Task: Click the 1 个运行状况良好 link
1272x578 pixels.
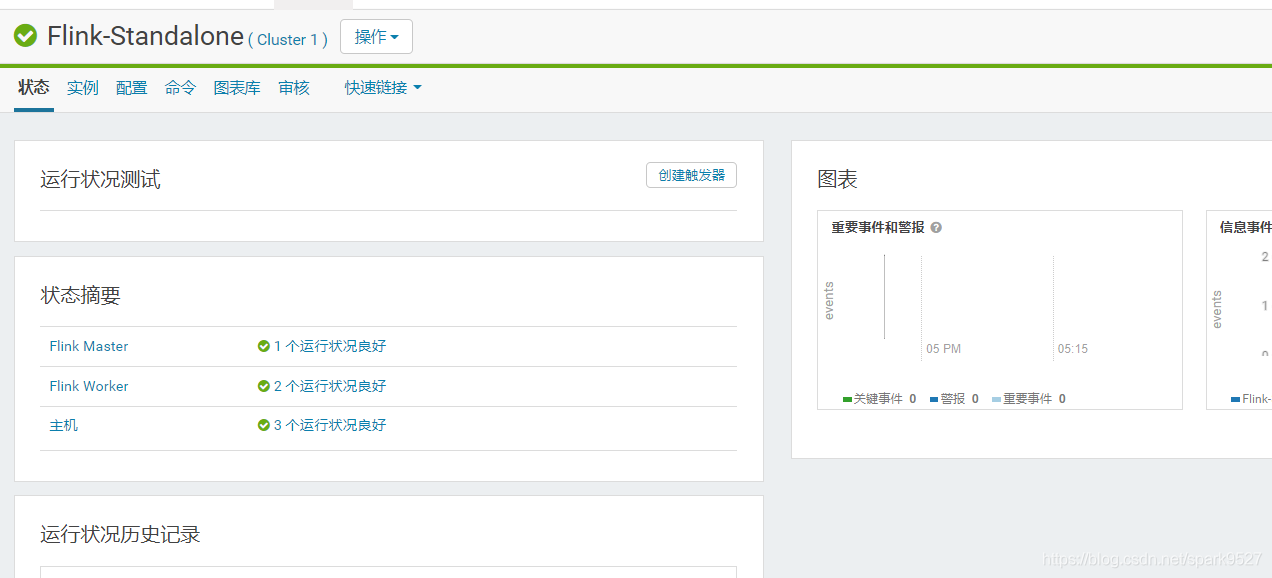Action: click(x=330, y=346)
